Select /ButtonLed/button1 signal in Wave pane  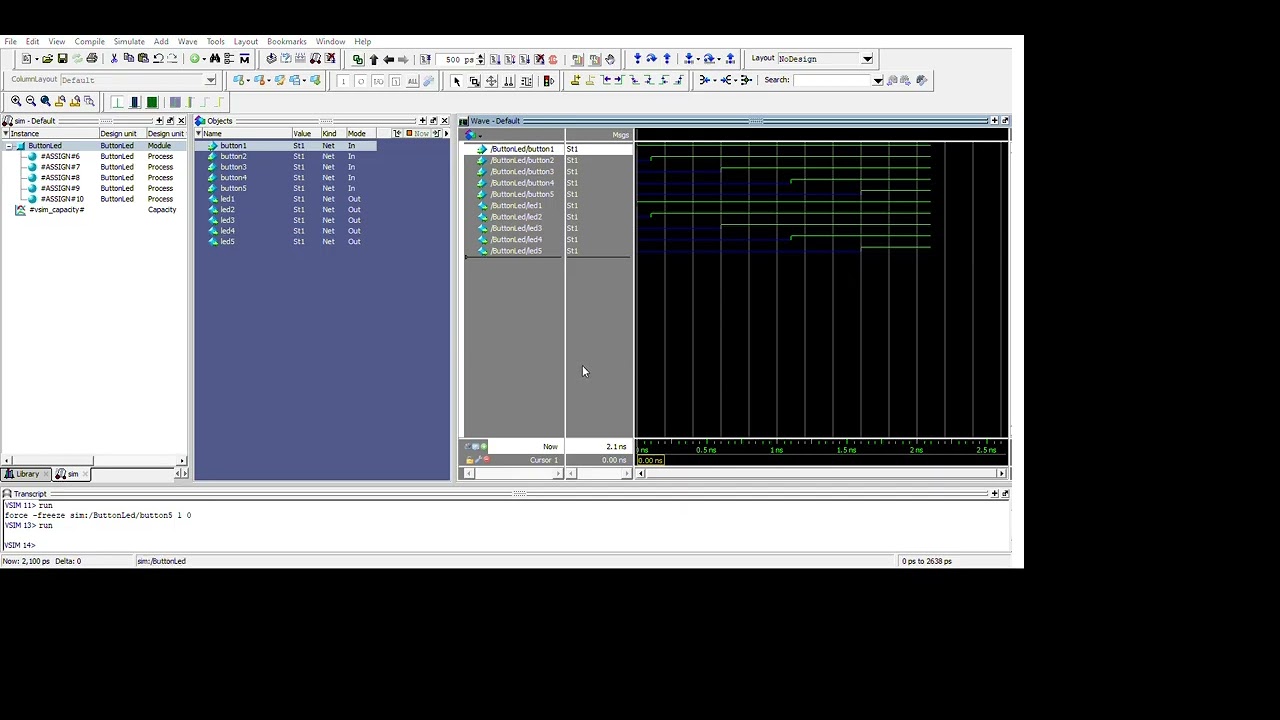(x=522, y=149)
